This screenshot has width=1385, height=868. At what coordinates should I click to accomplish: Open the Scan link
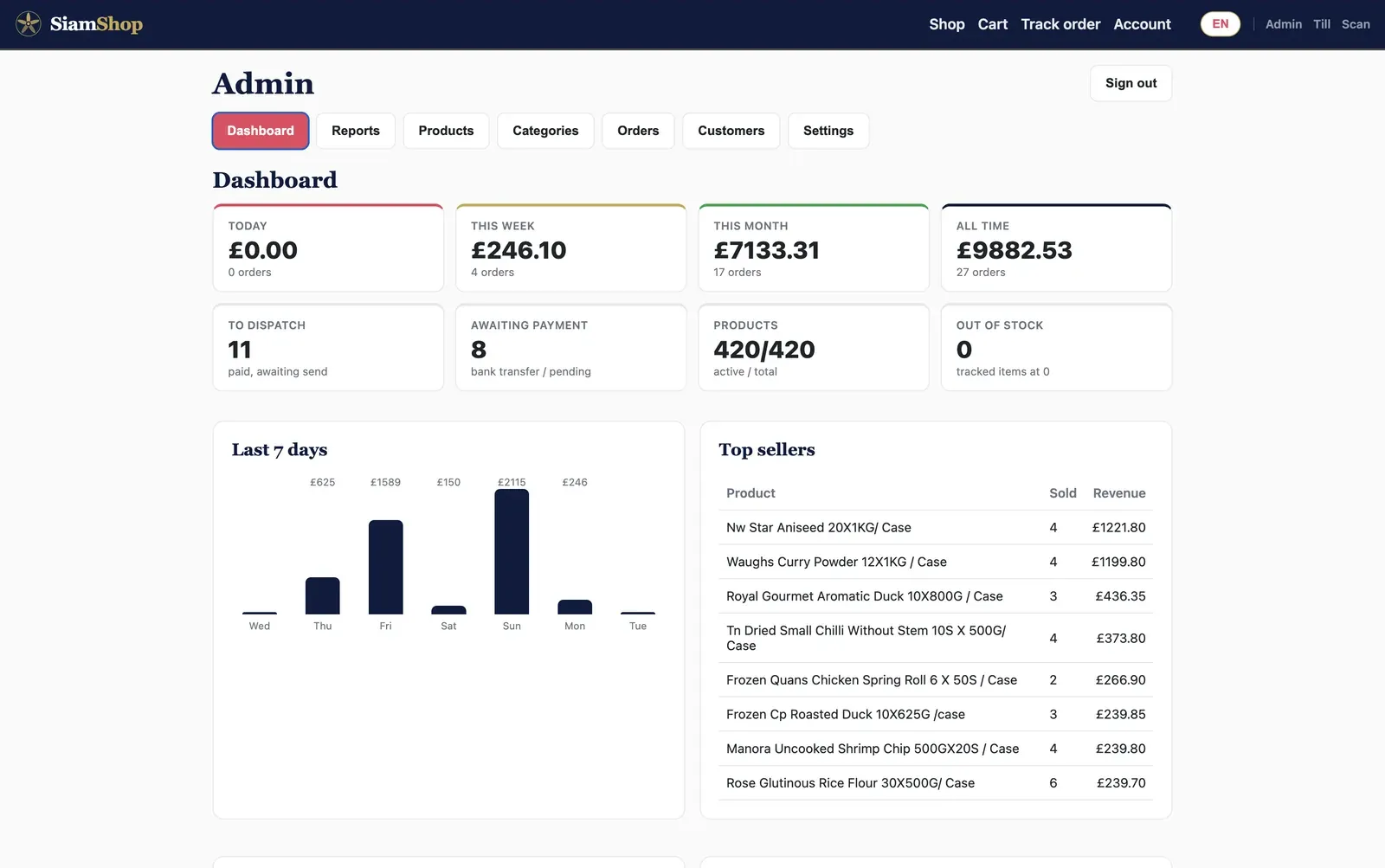tap(1356, 24)
